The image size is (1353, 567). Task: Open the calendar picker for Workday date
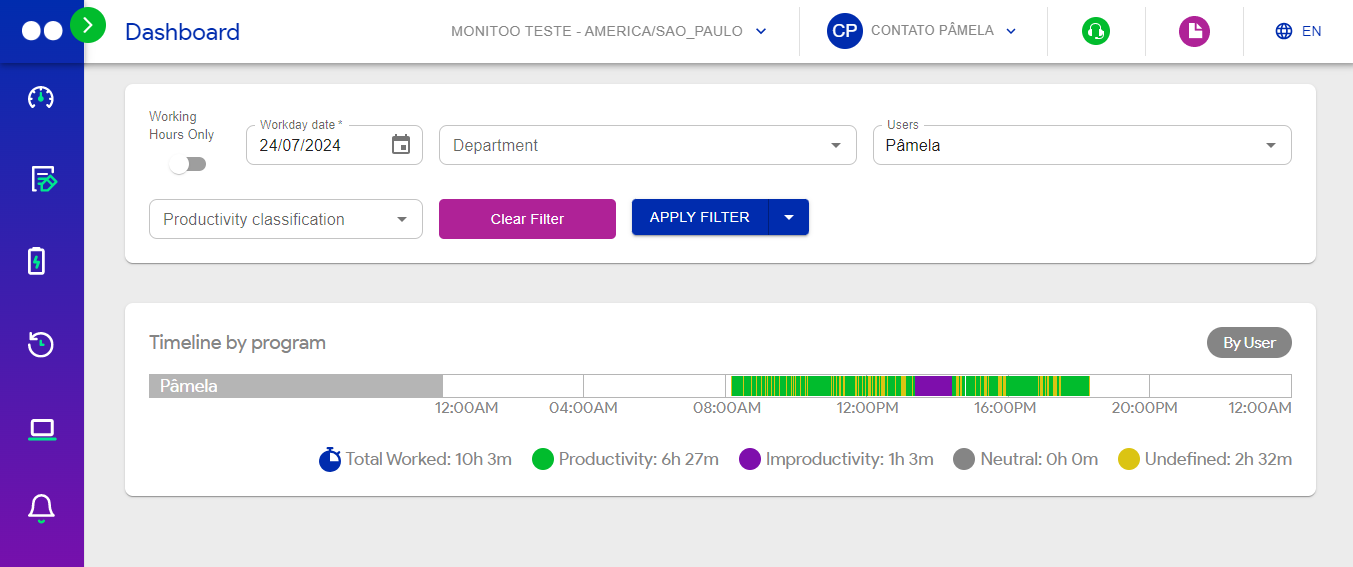pos(401,145)
